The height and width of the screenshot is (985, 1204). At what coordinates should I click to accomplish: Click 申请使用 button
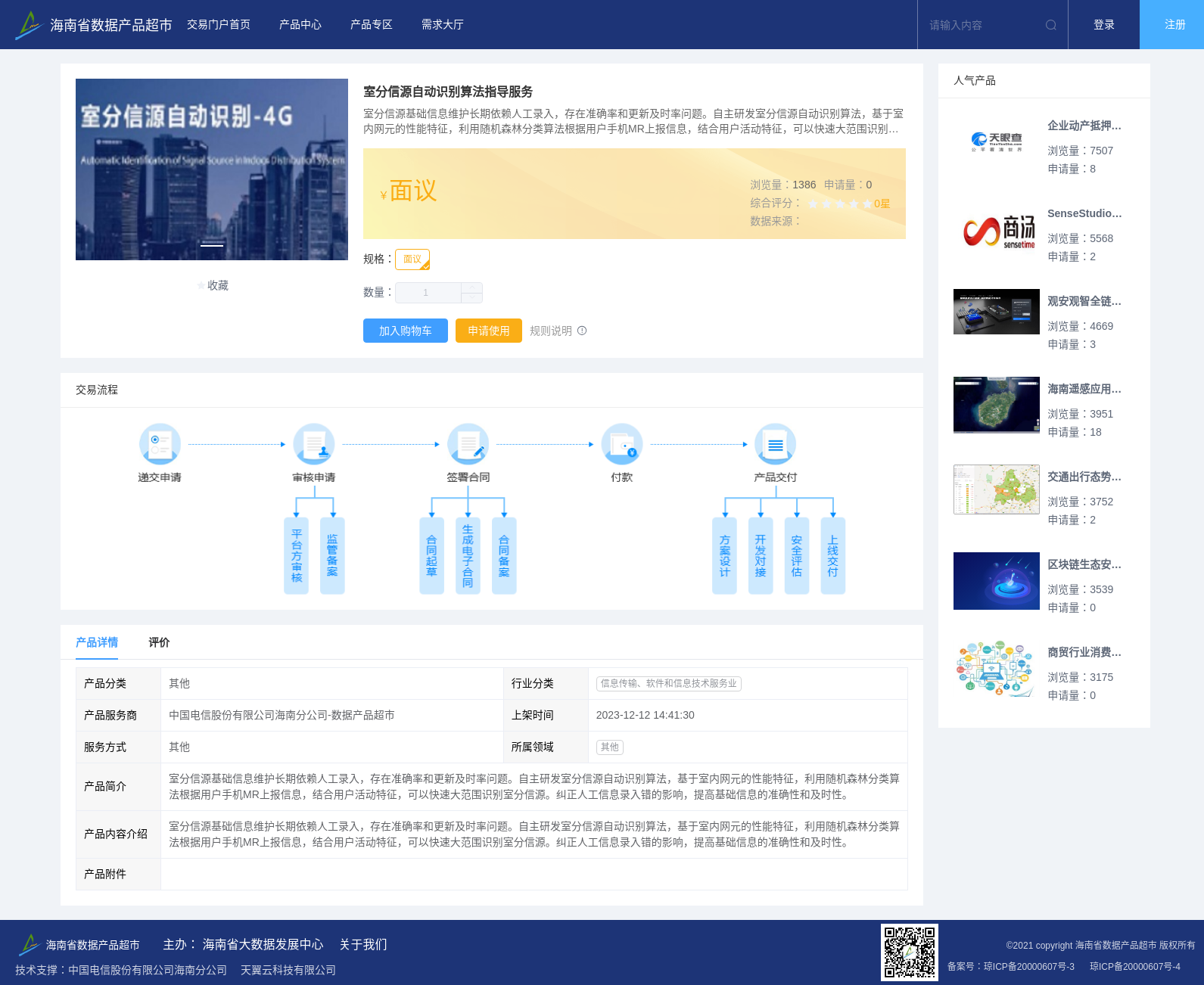tap(489, 331)
